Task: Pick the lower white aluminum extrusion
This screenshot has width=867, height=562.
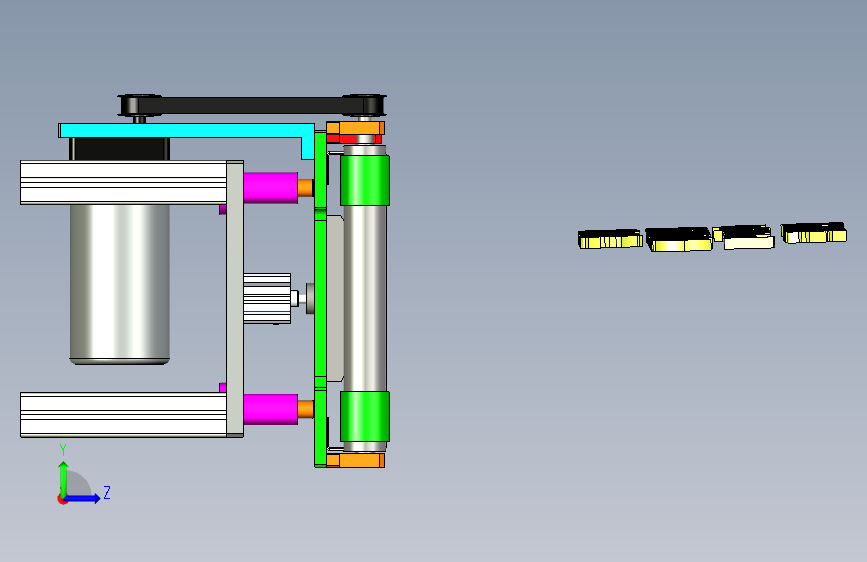Action: [123, 415]
